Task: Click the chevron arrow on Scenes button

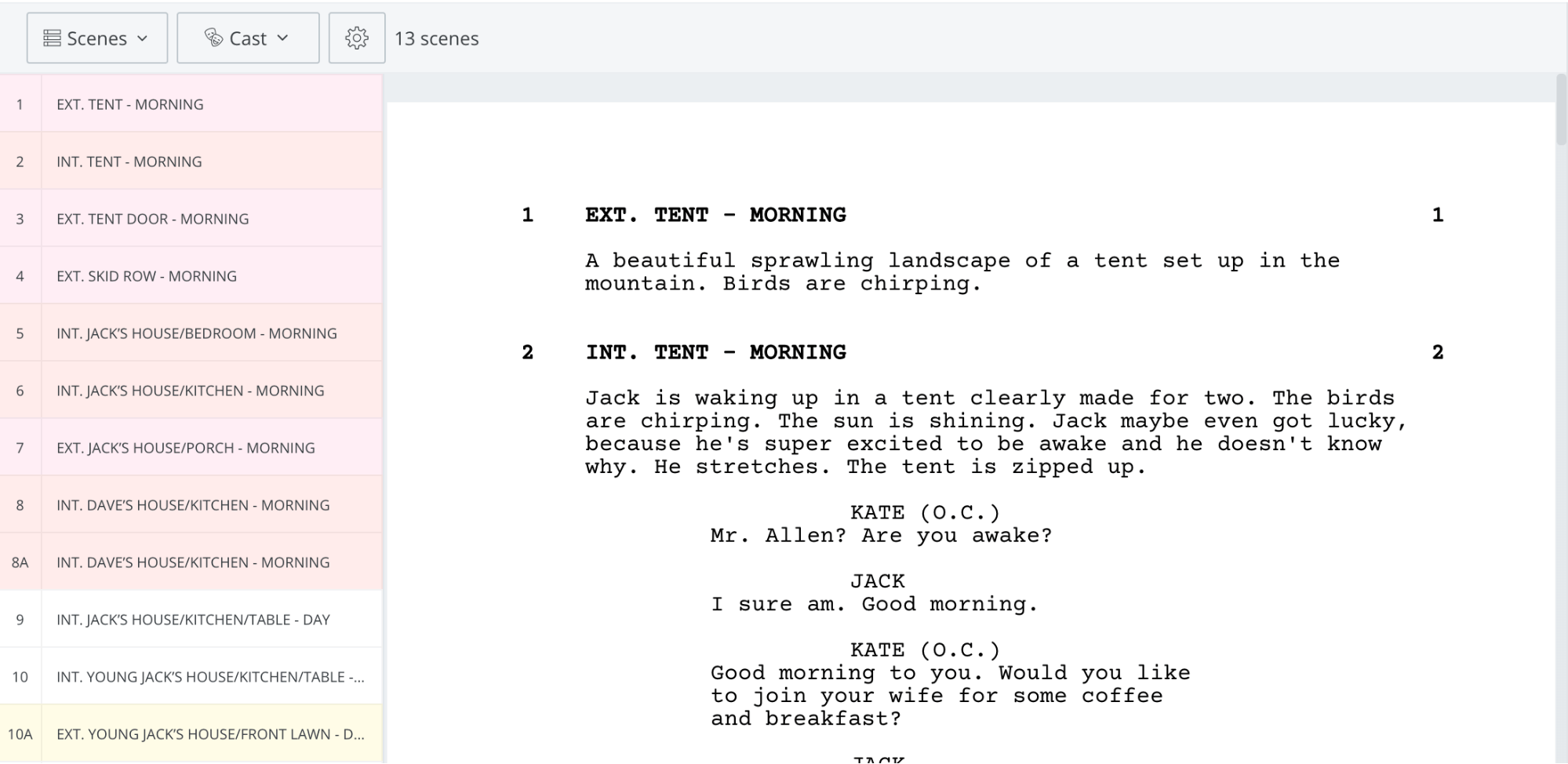Action: [x=142, y=38]
